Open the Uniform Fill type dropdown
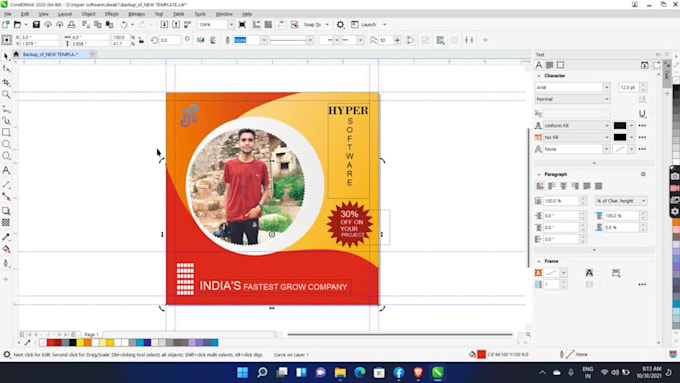The image size is (680, 383). [x=606, y=125]
